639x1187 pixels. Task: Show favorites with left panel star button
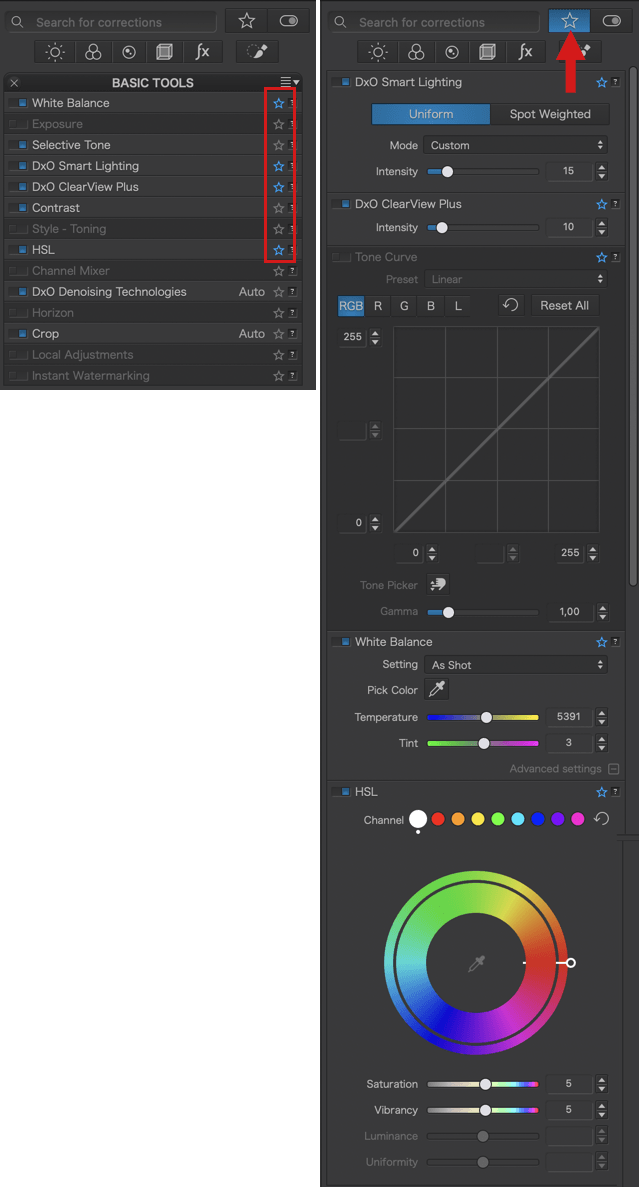(x=247, y=21)
